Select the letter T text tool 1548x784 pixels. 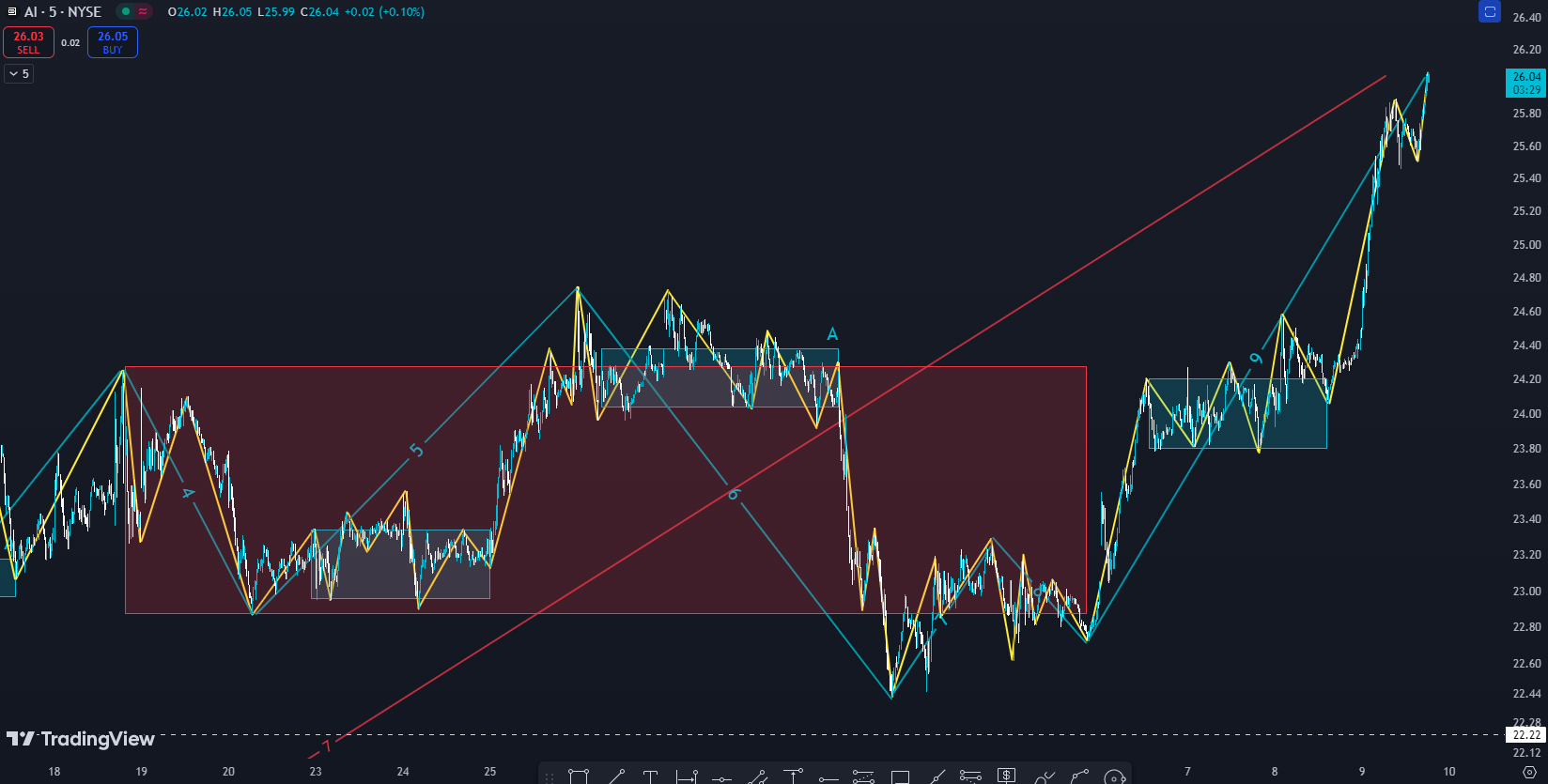click(650, 776)
